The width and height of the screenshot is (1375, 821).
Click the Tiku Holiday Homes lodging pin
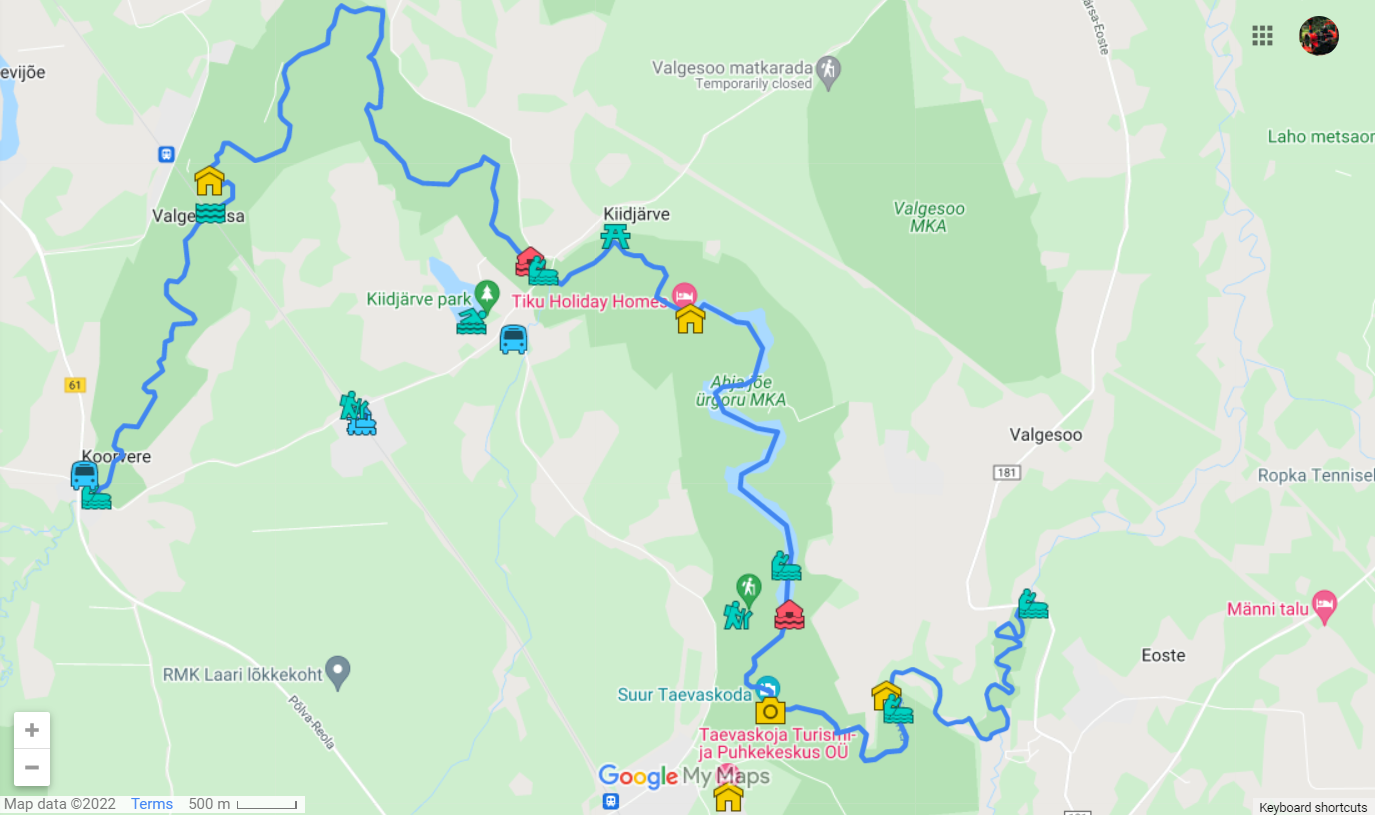(684, 295)
